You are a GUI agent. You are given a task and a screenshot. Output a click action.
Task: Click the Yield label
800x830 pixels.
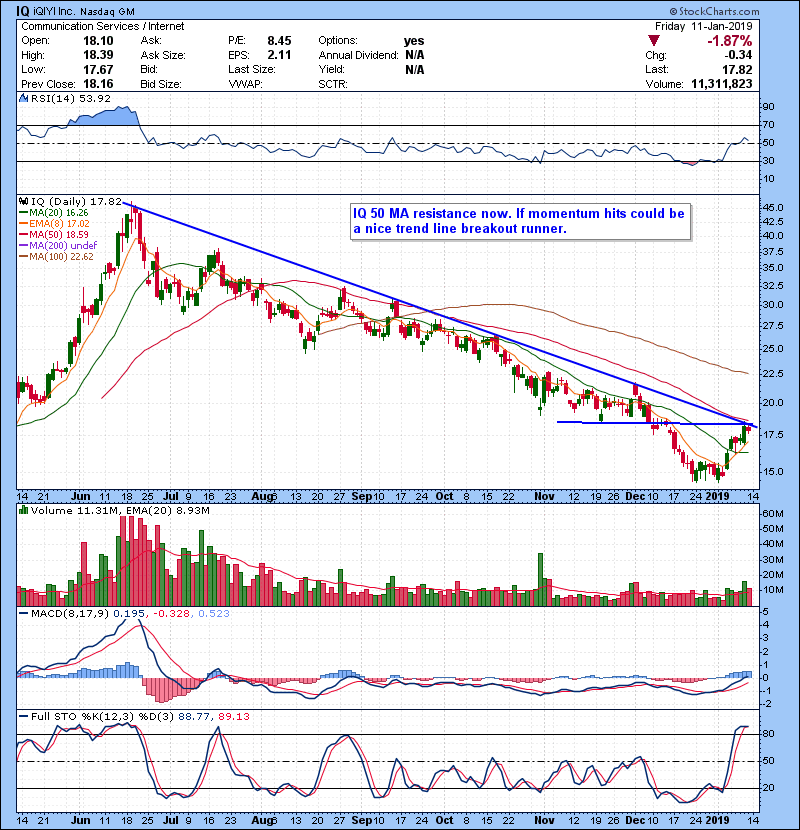(x=331, y=69)
